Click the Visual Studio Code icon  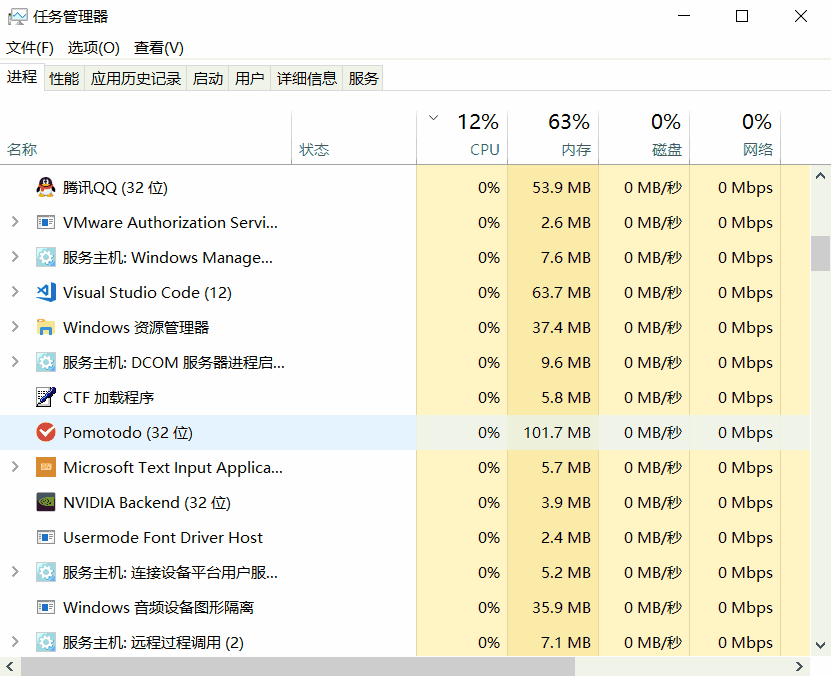46,292
